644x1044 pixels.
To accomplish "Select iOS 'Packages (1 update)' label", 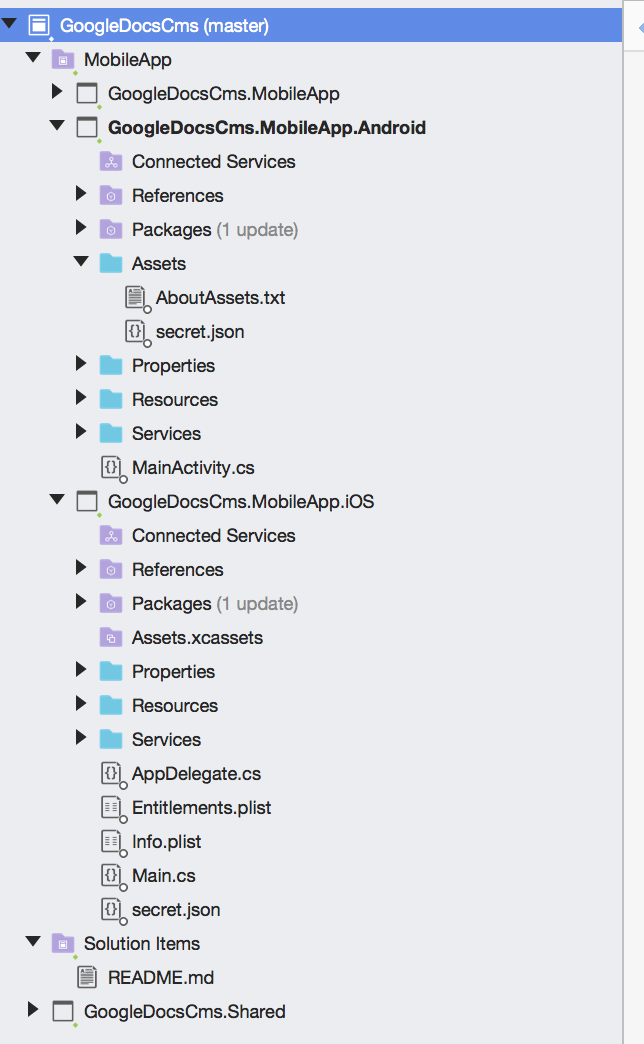I will 215,604.
